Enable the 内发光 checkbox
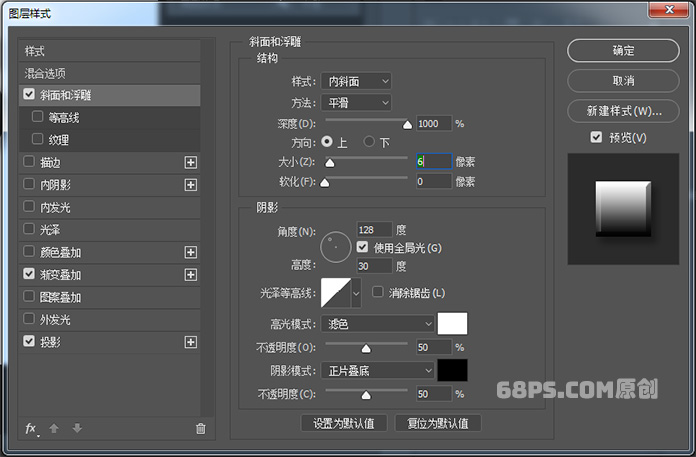 click(29, 206)
